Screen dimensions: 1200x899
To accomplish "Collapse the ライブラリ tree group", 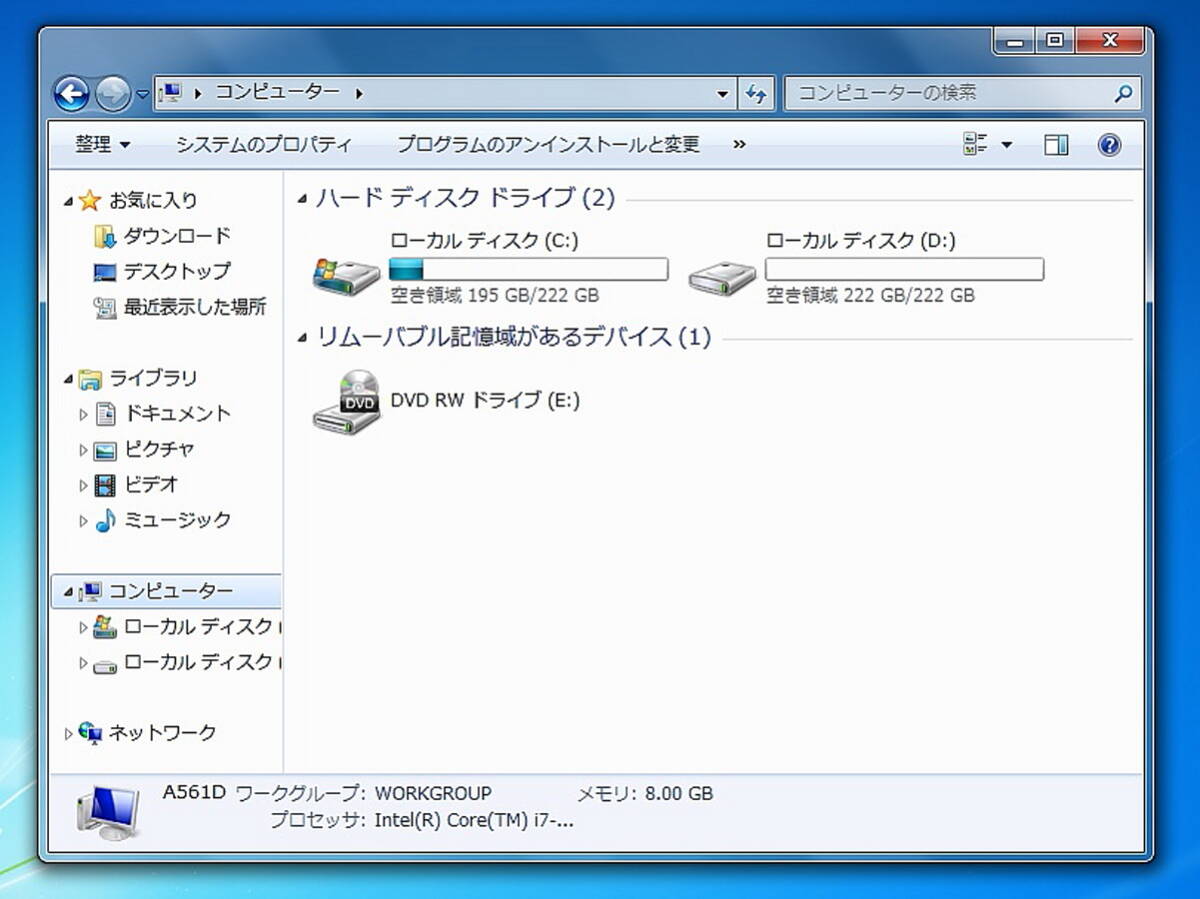I will point(69,380).
